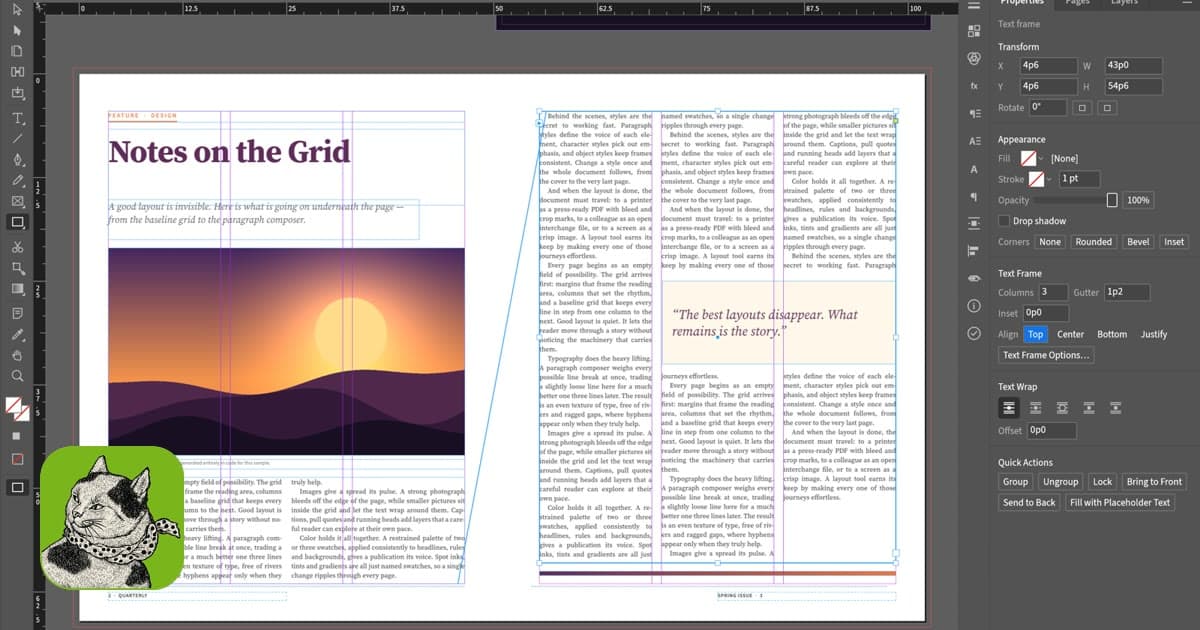Switch to the Layers tab

click(1124, 3)
